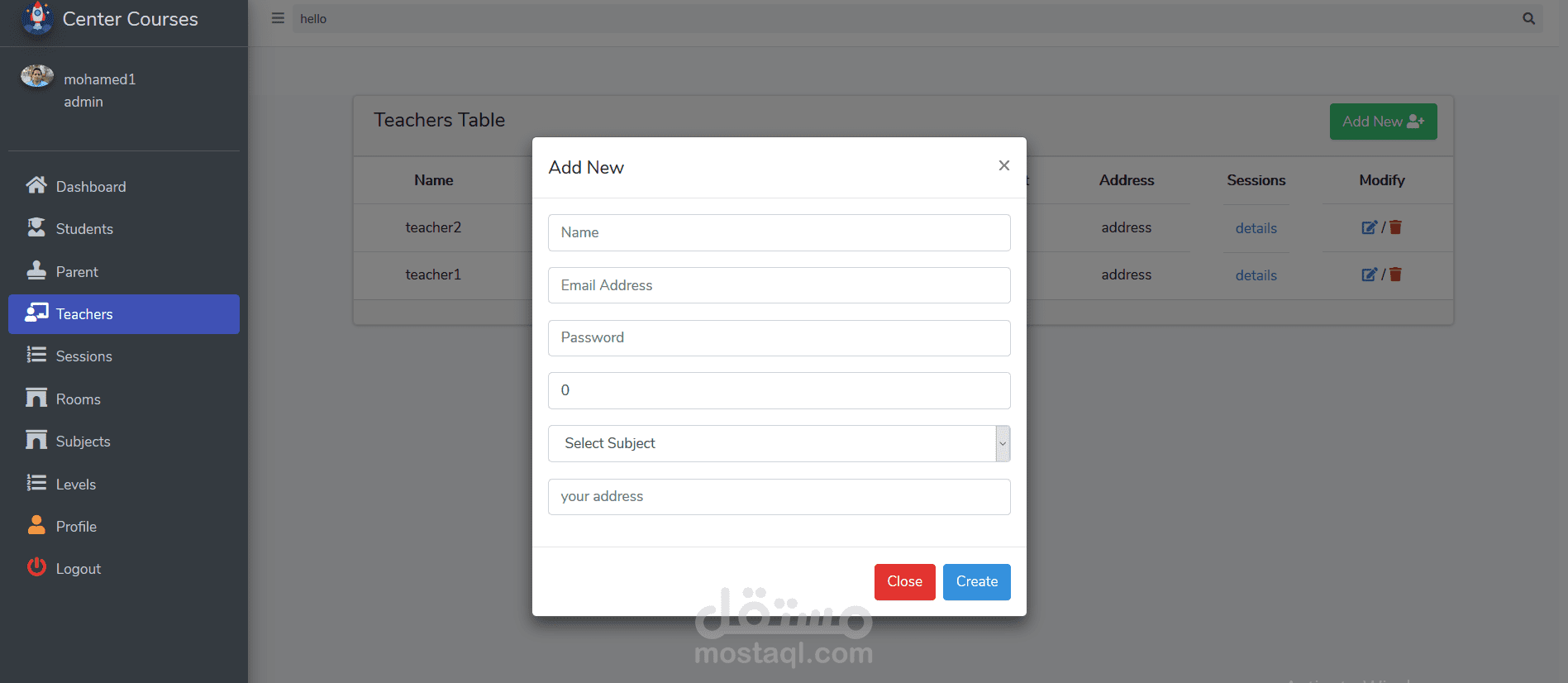Go to Students in the sidebar
The height and width of the screenshot is (683, 1568).
point(84,229)
